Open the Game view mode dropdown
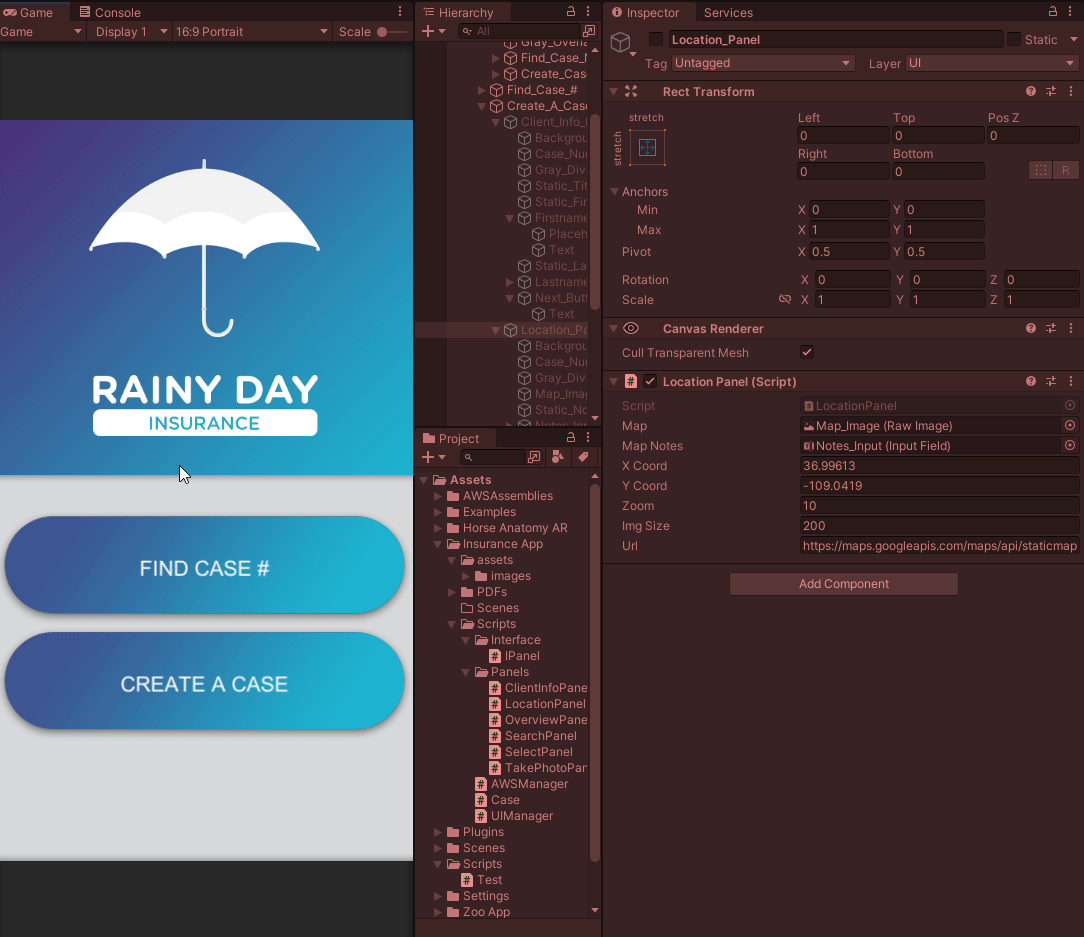The image size is (1084, 937). tap(41, 32)
